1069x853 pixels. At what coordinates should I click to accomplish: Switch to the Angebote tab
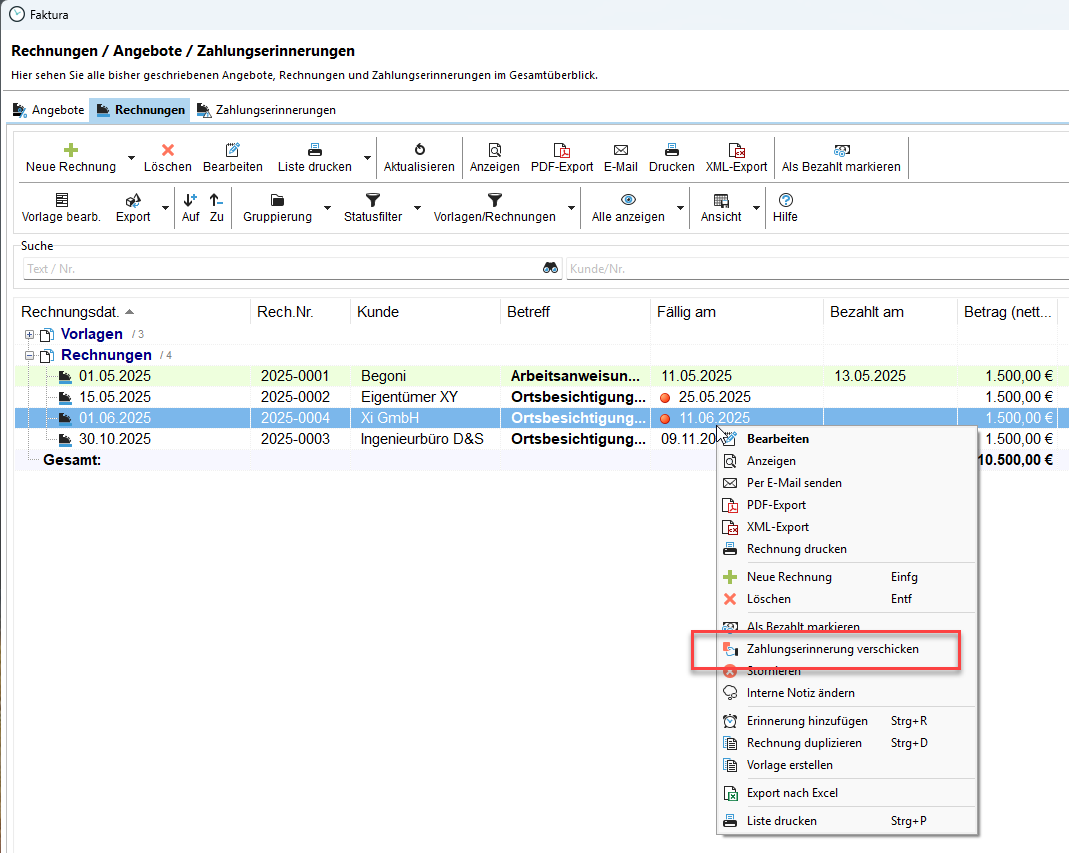48,110
